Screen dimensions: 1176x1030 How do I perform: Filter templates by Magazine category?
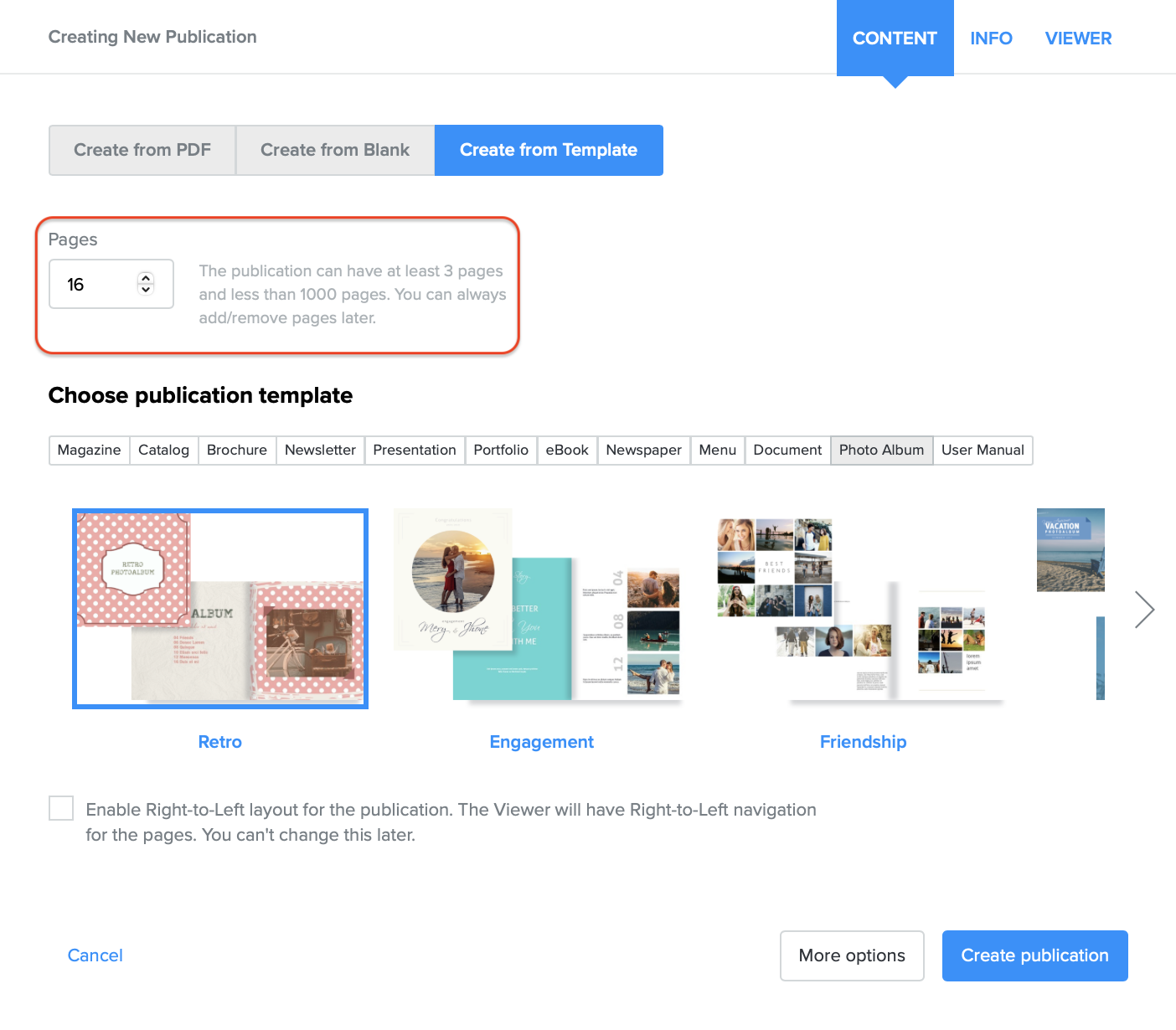[x=90, y=450]
